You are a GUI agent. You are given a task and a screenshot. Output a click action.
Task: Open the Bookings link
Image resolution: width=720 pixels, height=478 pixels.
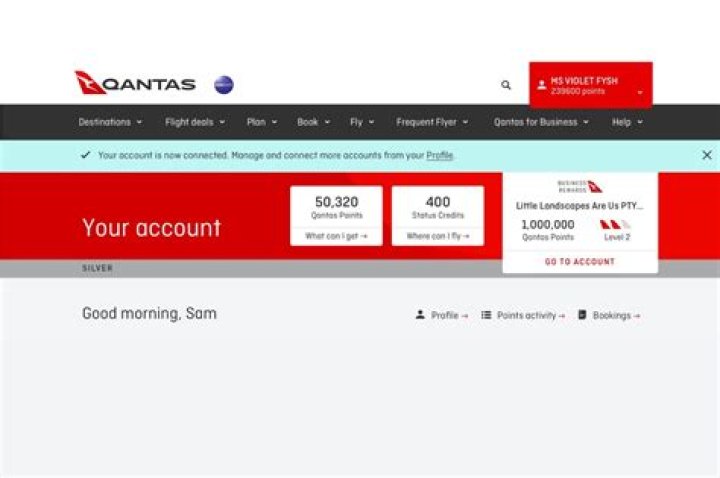[x=609, y=315]
